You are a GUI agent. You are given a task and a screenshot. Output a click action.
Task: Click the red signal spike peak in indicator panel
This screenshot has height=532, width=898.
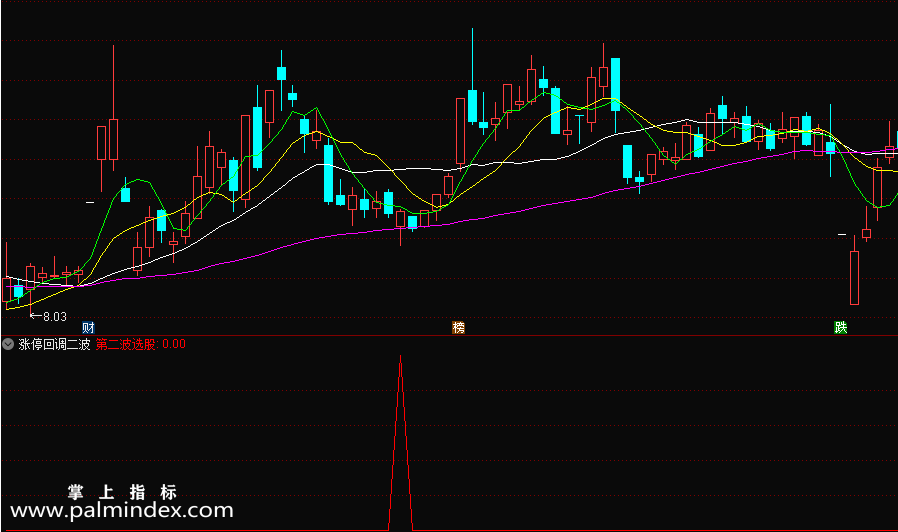click(x=400, y=358)
